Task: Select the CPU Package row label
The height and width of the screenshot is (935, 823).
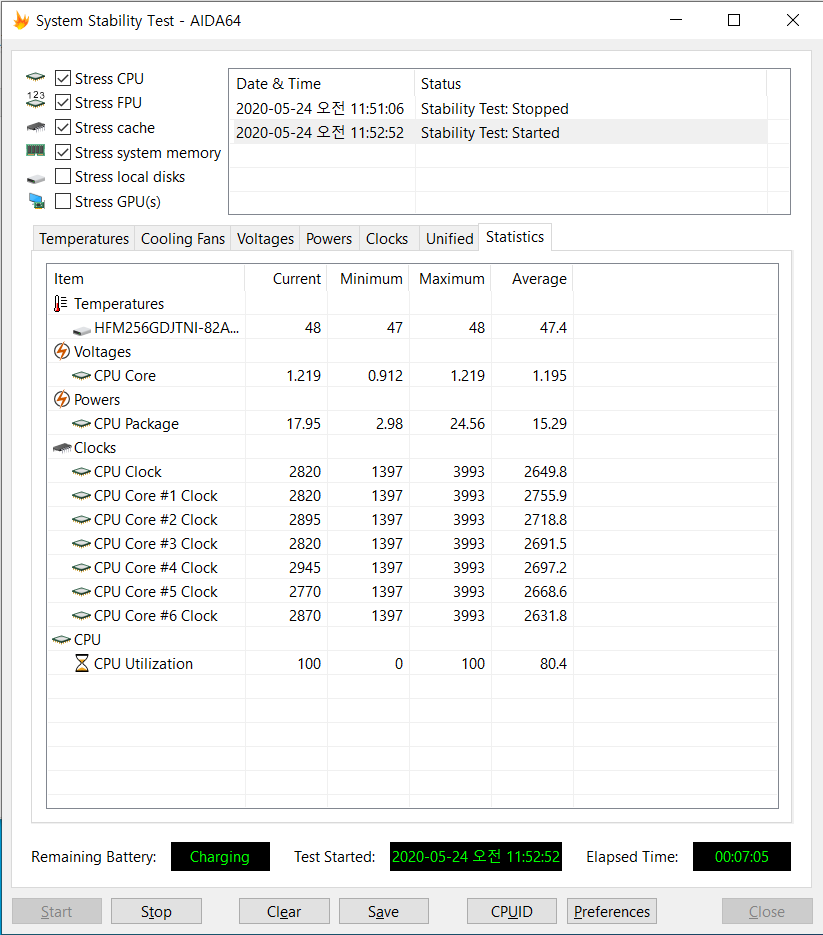Action: click(x=137, y=423)
